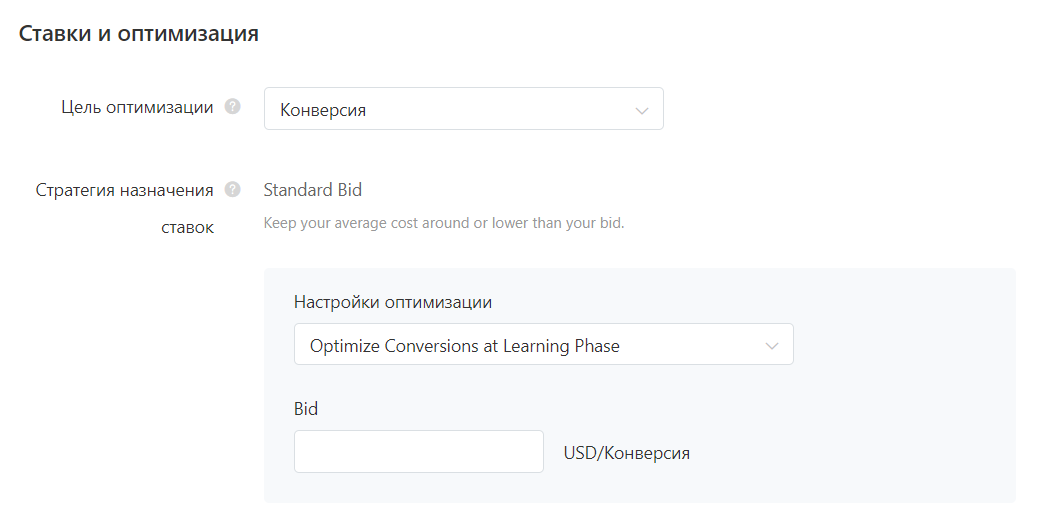Screen dimensions: 1044x523
Task: Select the Конверсия value text in dropdown
Action: click(x=323, y=110)
